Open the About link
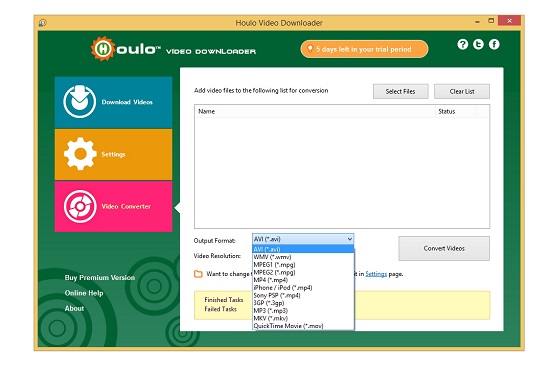Screen dimensions: 550x369 click(74, 308)
